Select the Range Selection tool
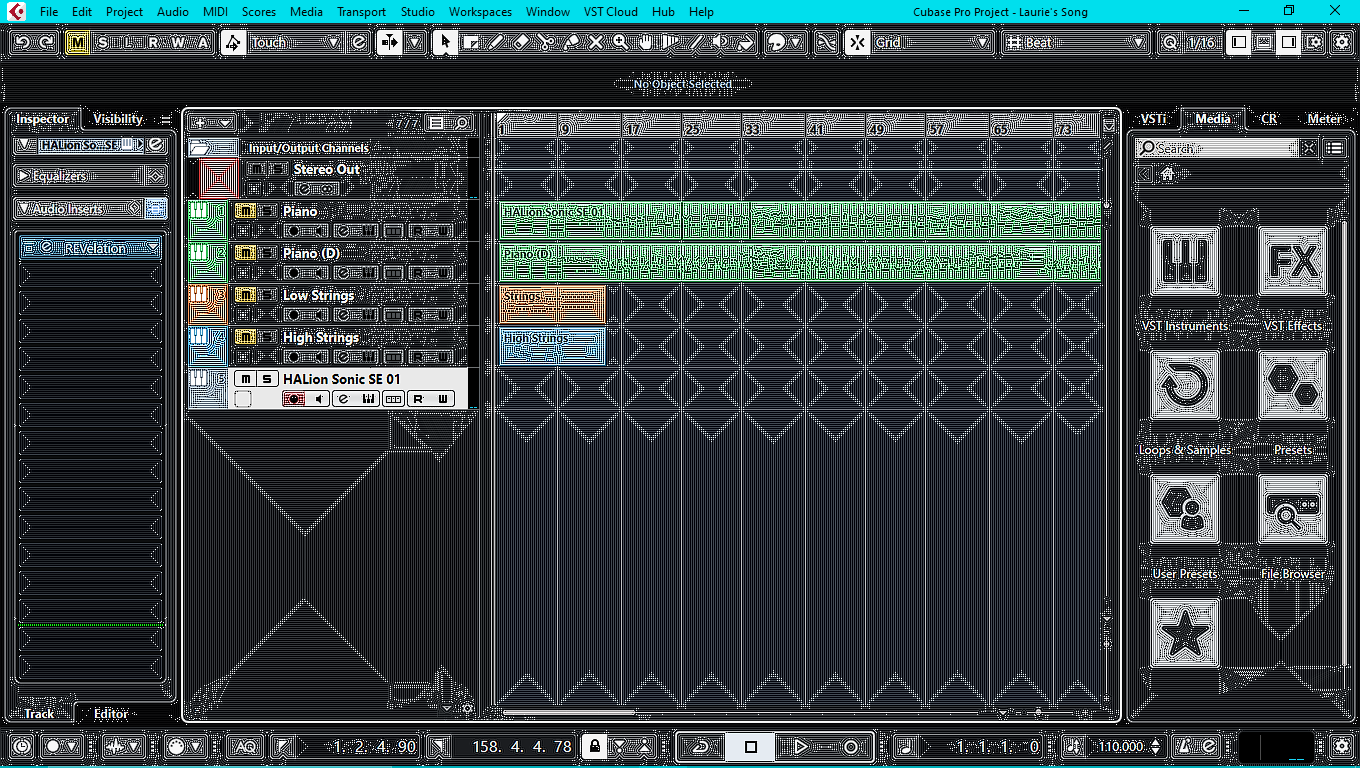Viewport: 1360px width, 768px height. tap(470, 42)
